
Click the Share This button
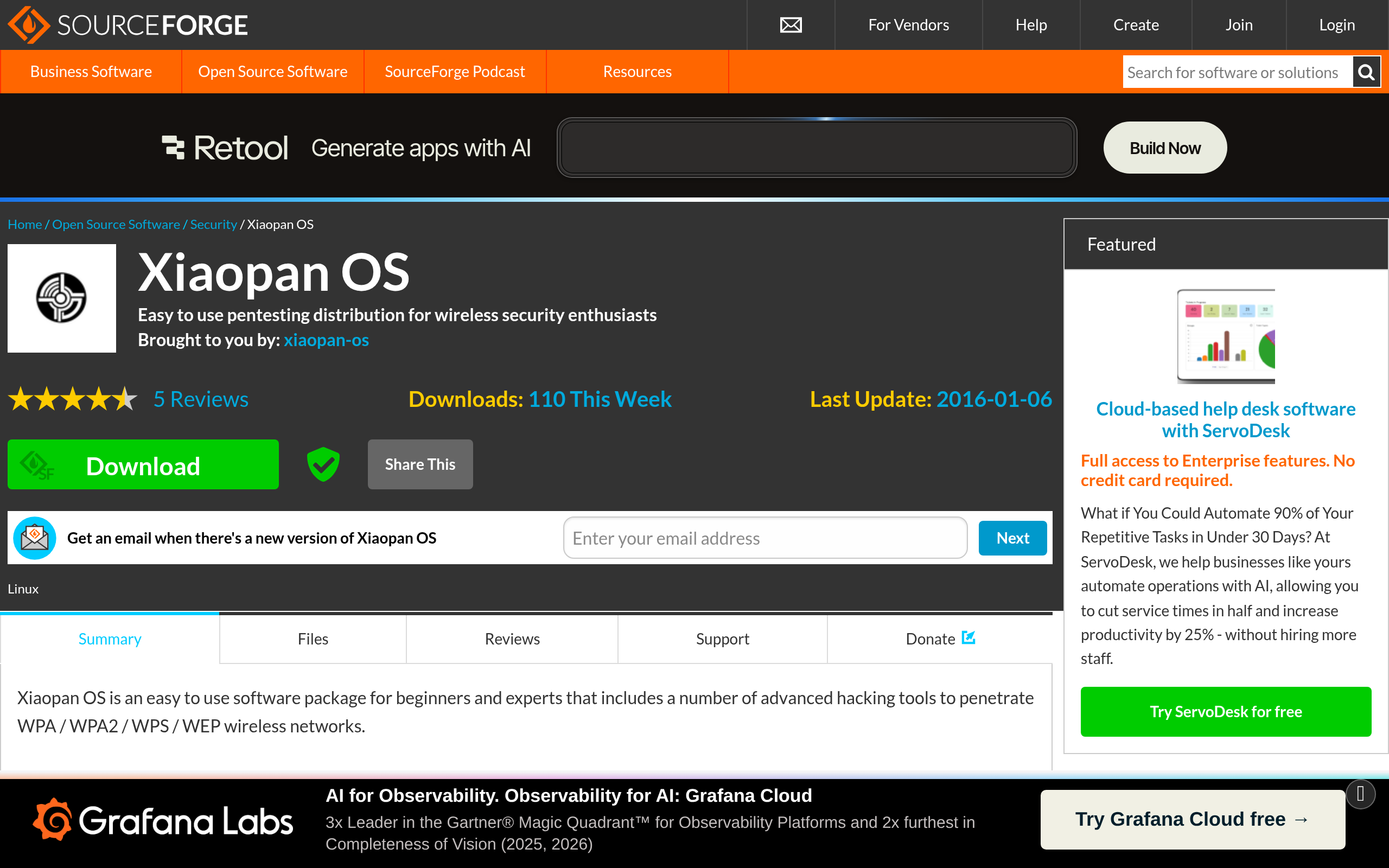420,464
